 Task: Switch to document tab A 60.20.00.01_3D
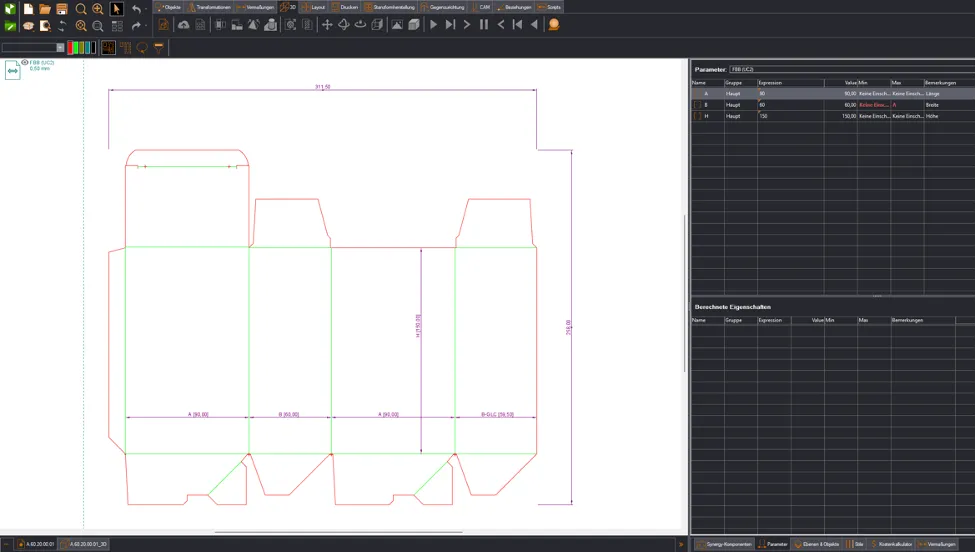click(85, 544)
